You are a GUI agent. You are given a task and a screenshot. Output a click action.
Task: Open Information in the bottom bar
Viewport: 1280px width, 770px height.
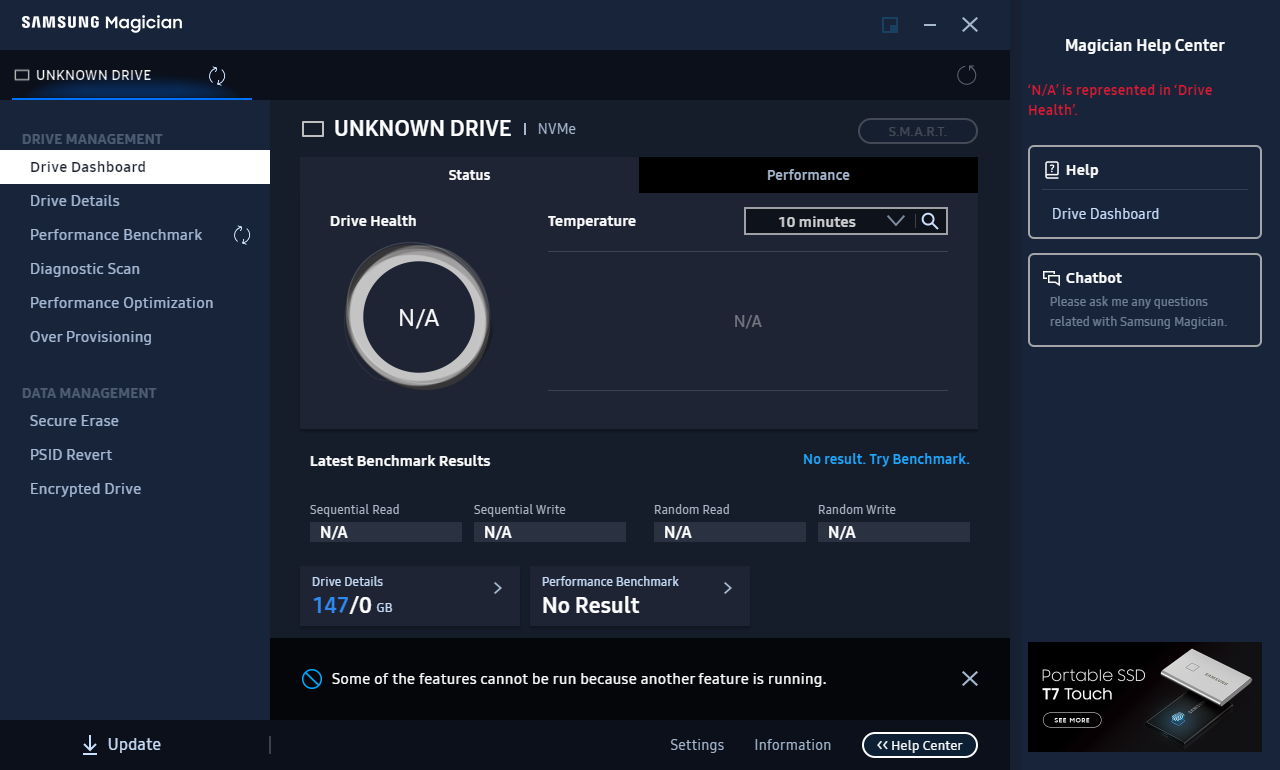[x=793, y=745]
